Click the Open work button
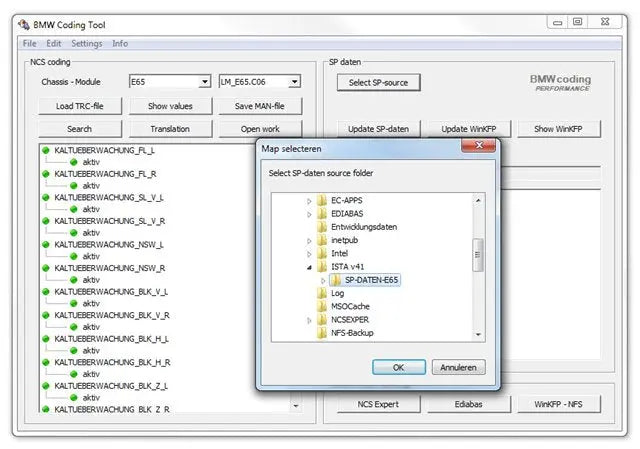 tap(260, 129)
